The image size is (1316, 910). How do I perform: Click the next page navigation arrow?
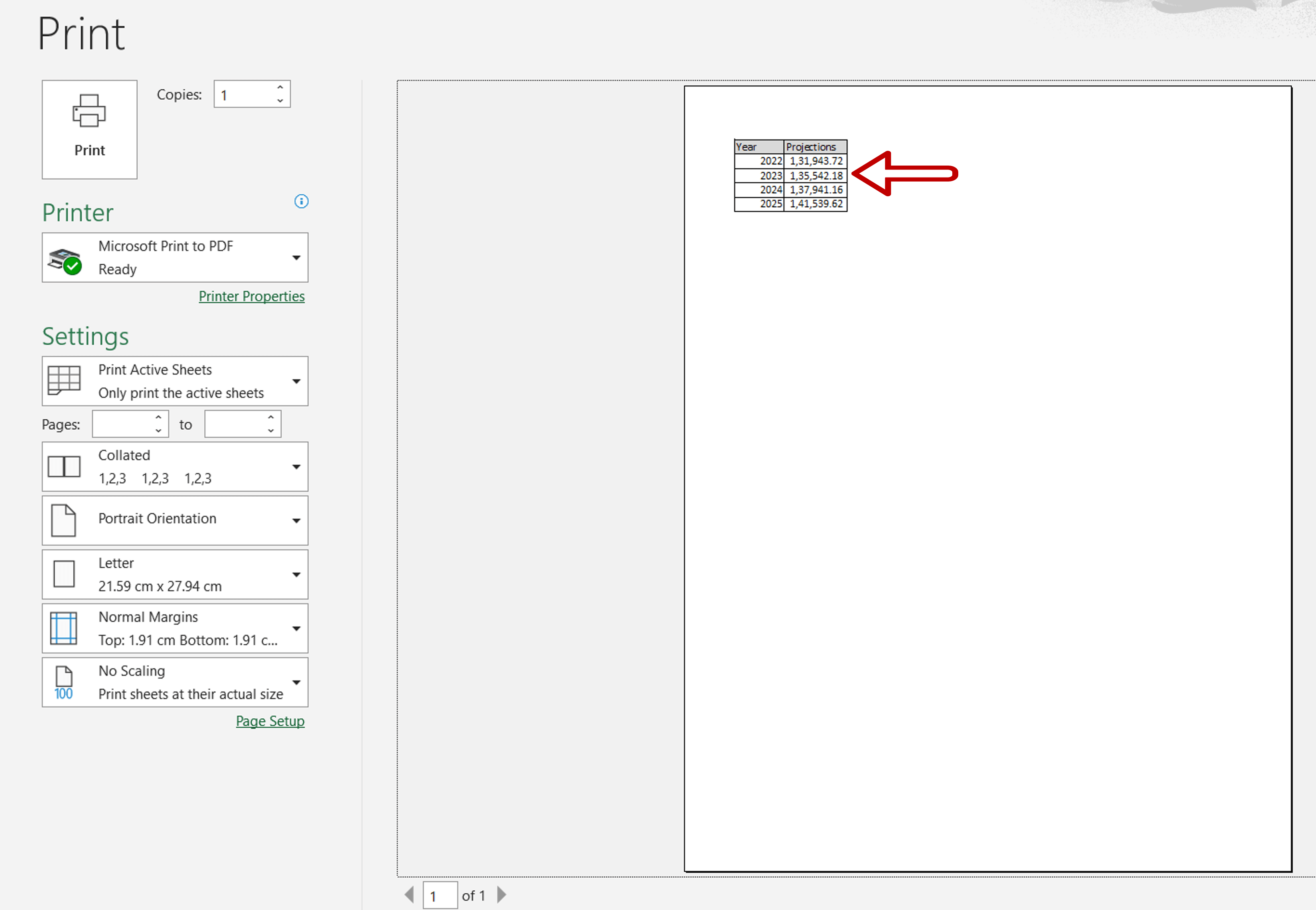[x=502, y=895]
